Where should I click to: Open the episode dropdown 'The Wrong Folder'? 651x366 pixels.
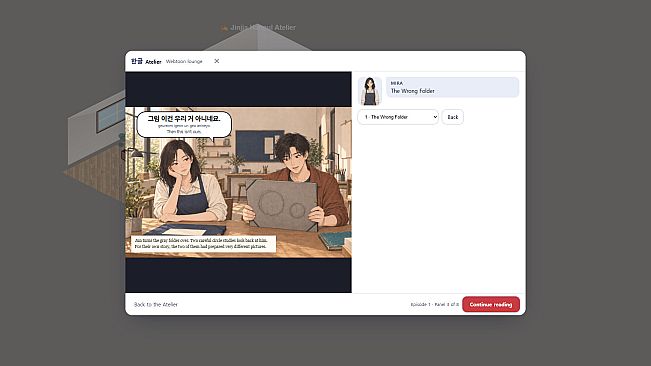[398, 117]
